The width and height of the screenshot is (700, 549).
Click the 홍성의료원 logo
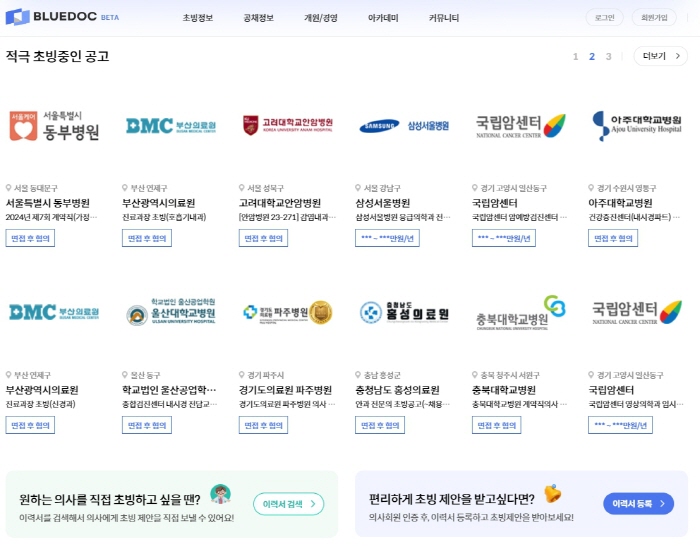[x=404, y=312]
